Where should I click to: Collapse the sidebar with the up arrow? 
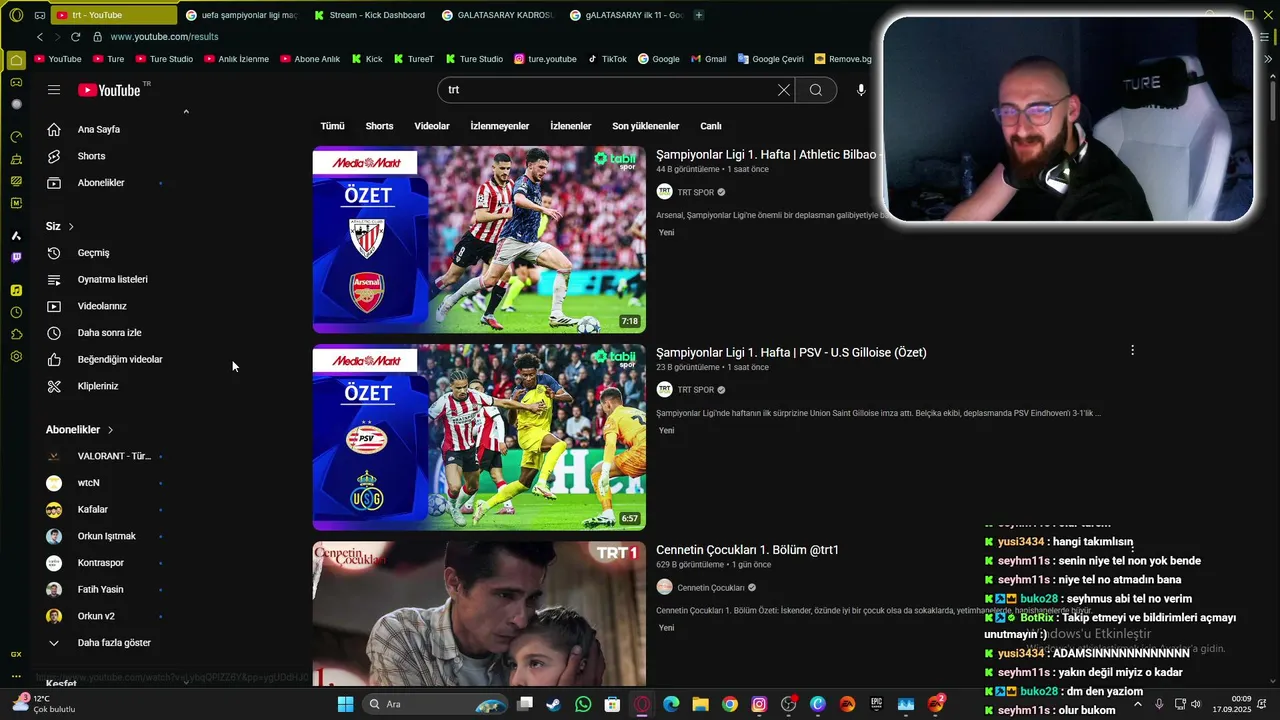click(186, 112)
